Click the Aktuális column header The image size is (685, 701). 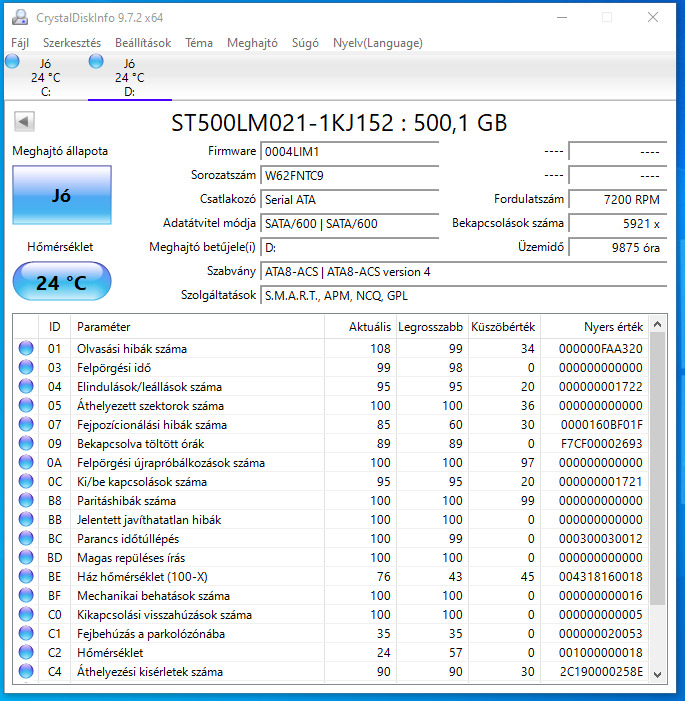coord(360,327)
